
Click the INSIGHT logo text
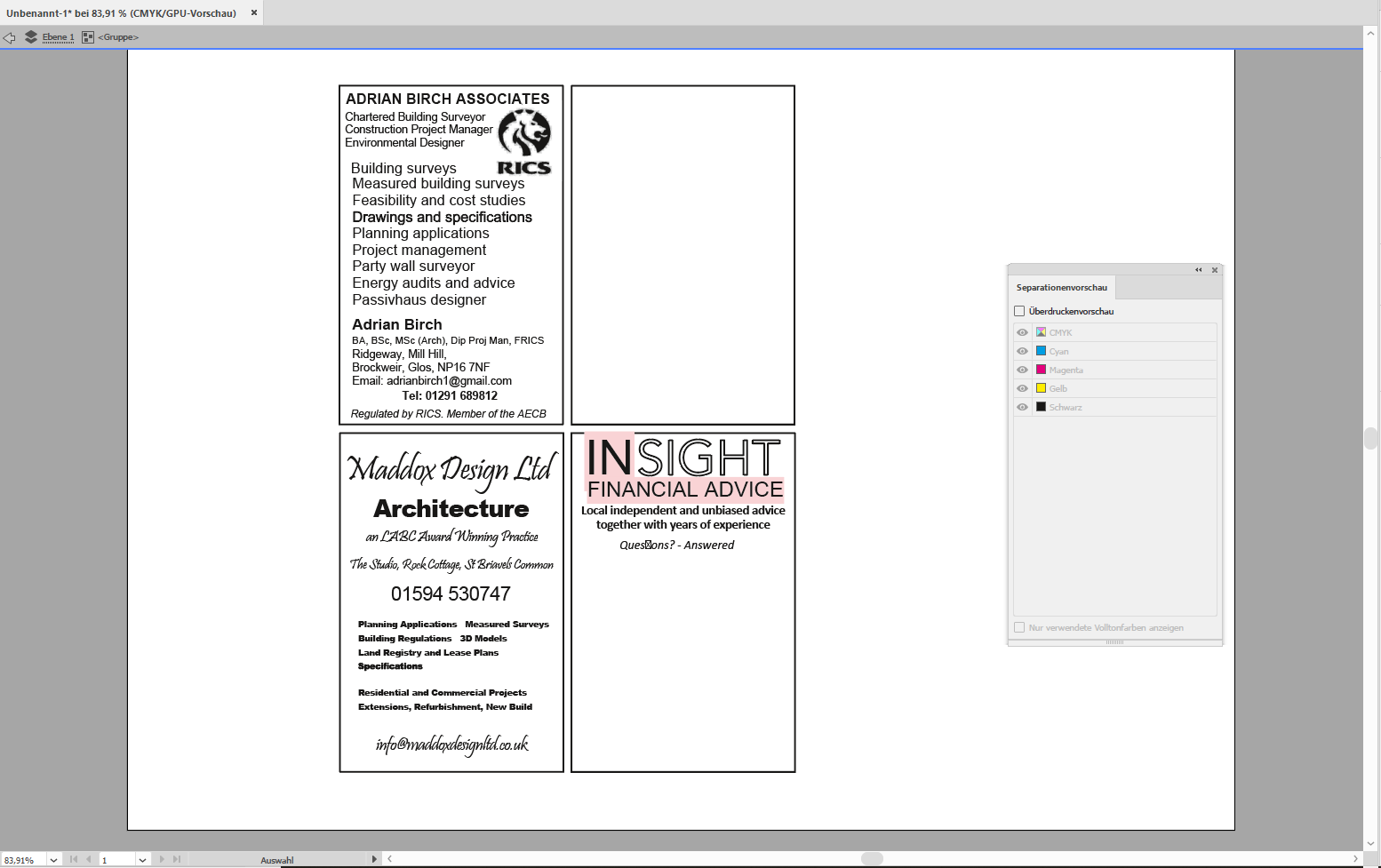[x=683, y=458]
